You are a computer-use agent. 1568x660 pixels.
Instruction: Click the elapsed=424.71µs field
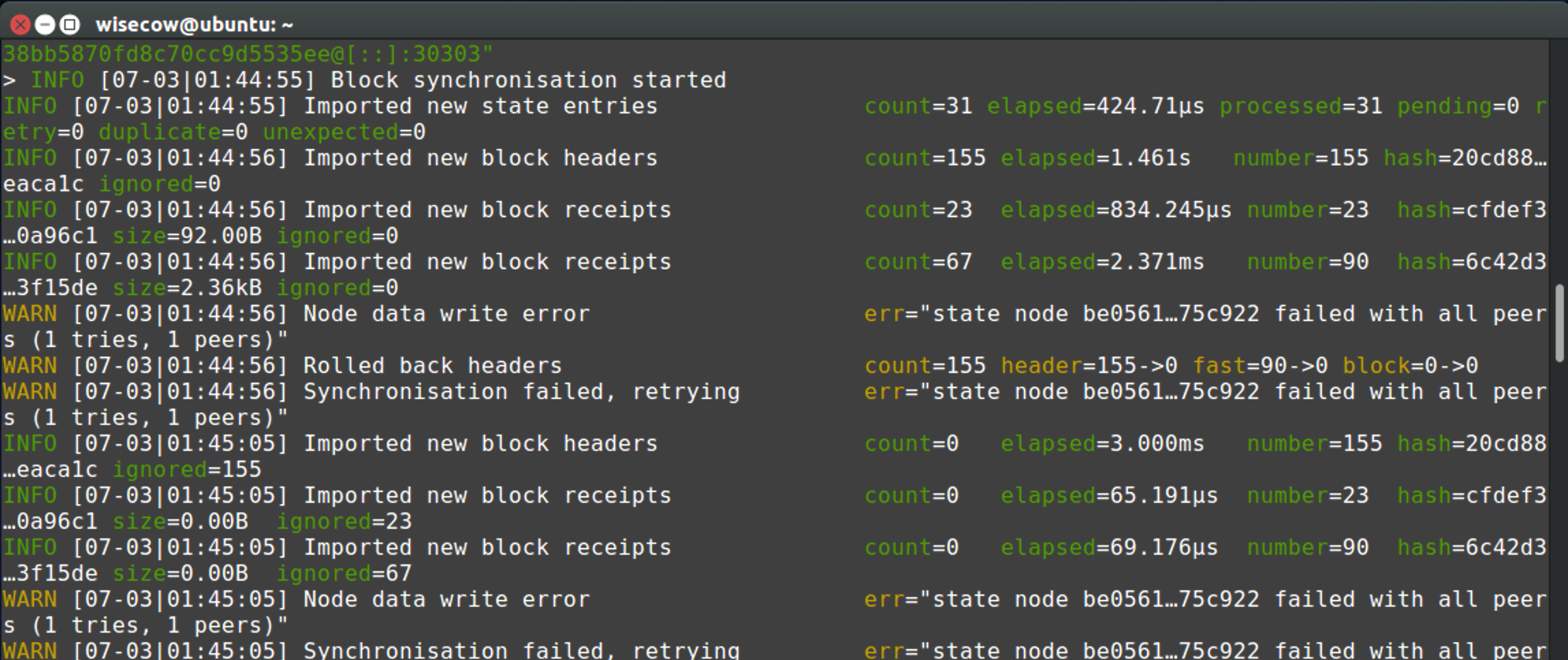1096,106
